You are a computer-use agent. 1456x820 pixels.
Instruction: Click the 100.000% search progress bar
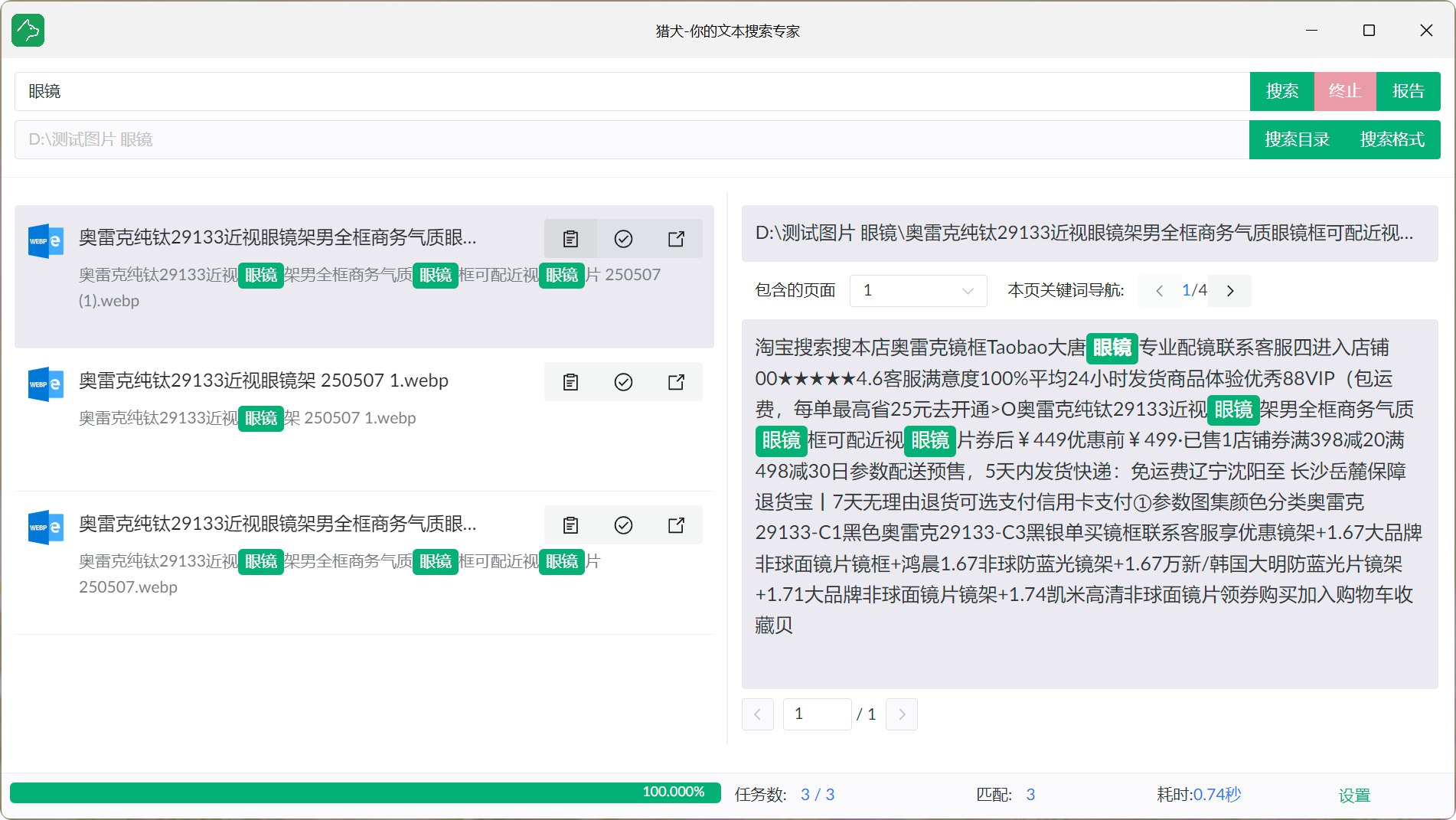coord(365,792)
